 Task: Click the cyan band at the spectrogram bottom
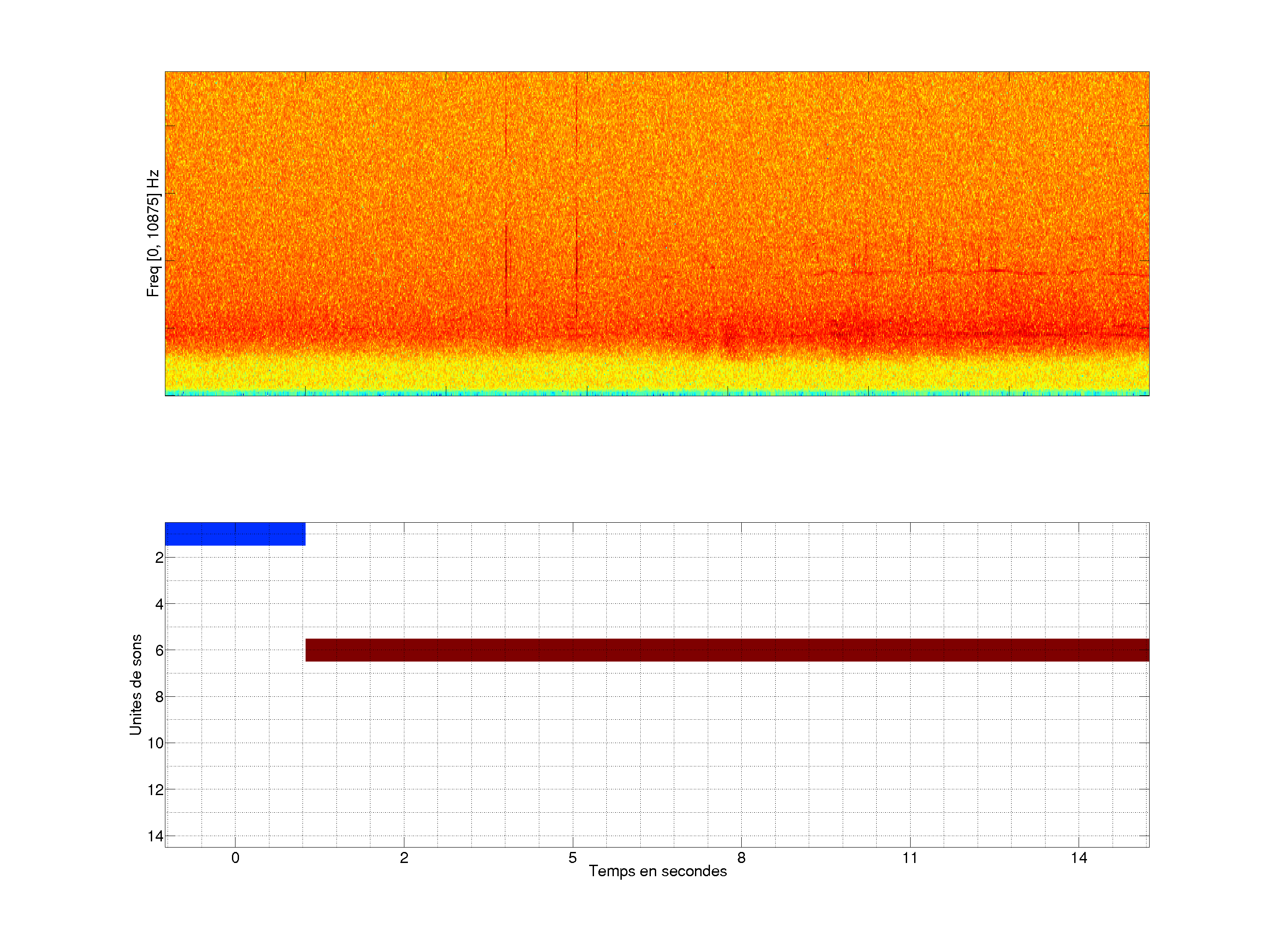(657, 393)
